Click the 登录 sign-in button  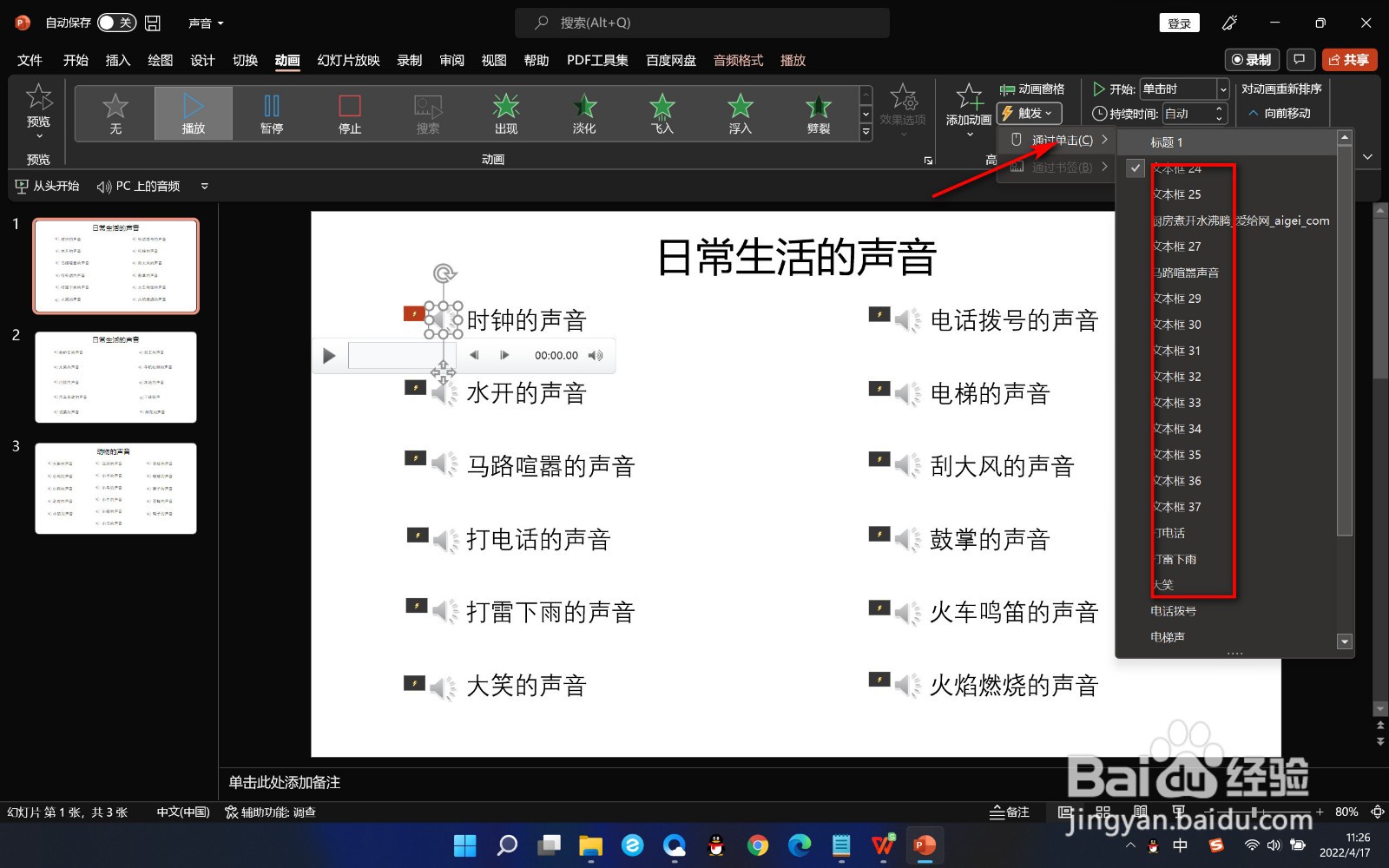pyautogui.click(x=1179, y=23)
